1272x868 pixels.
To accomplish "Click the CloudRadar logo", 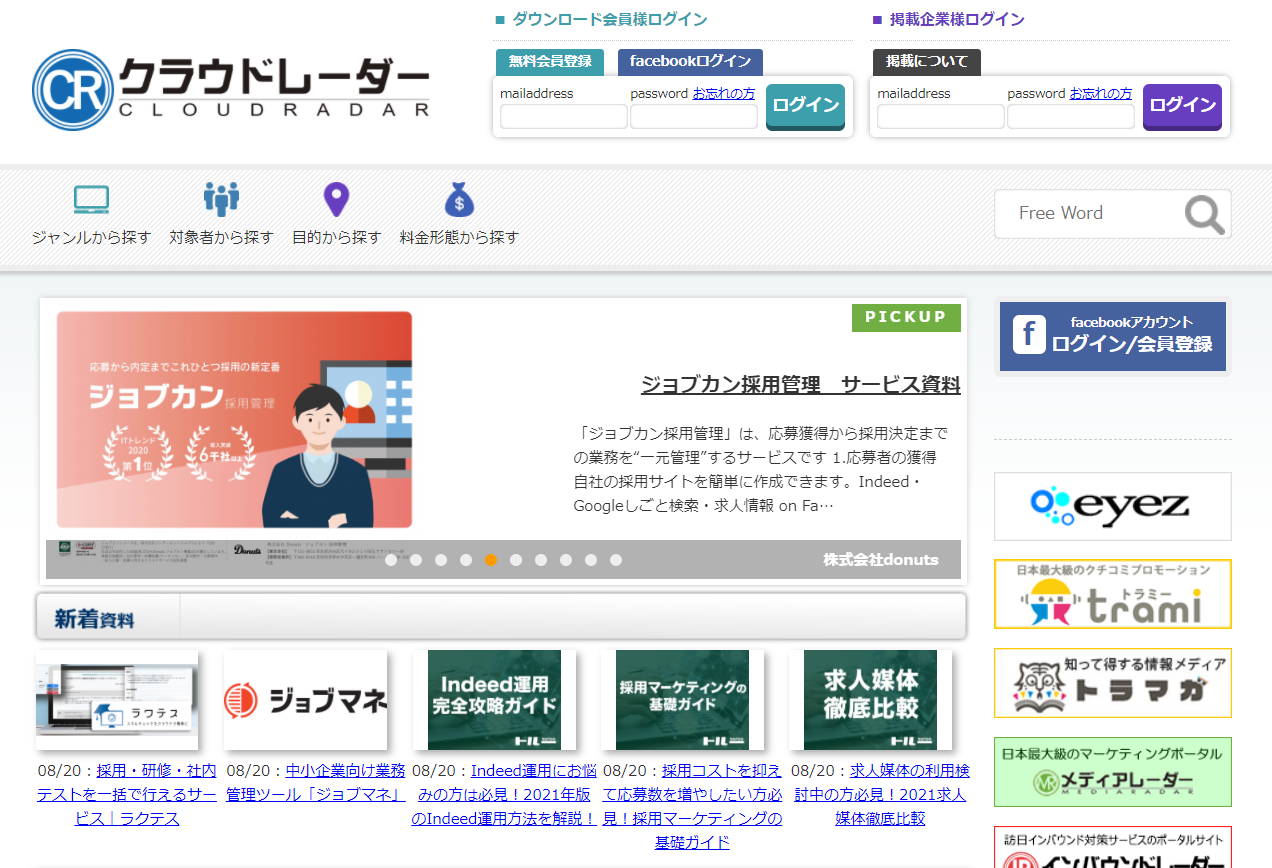I will coord(231,90).
